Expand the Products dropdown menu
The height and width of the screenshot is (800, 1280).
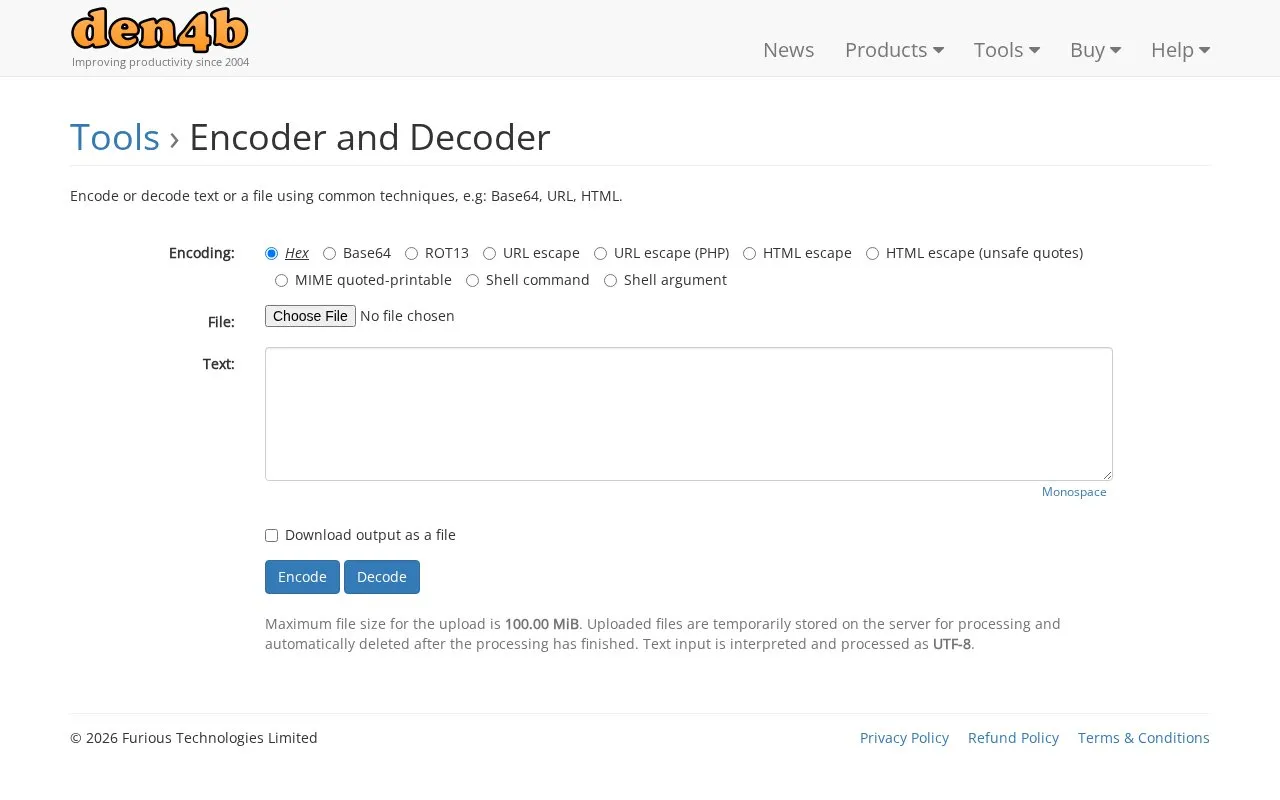894,50
